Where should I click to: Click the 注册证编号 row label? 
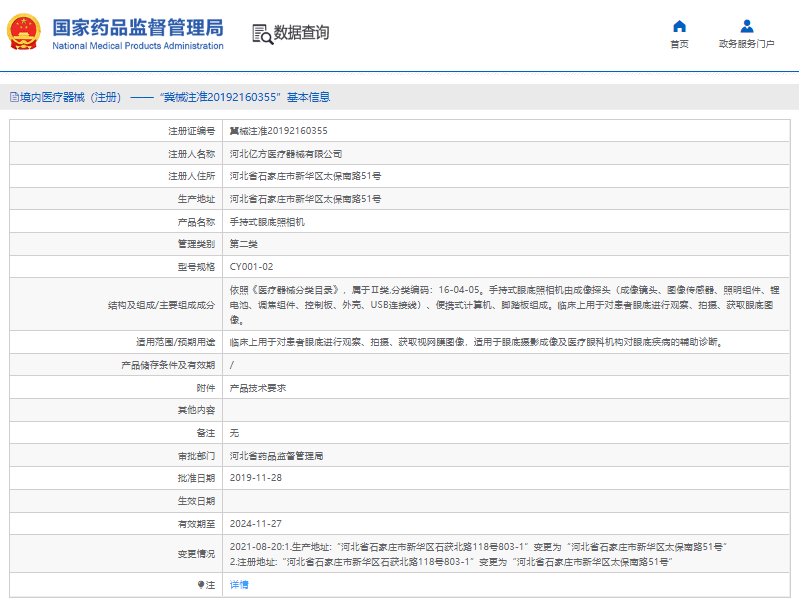(192, 131)
